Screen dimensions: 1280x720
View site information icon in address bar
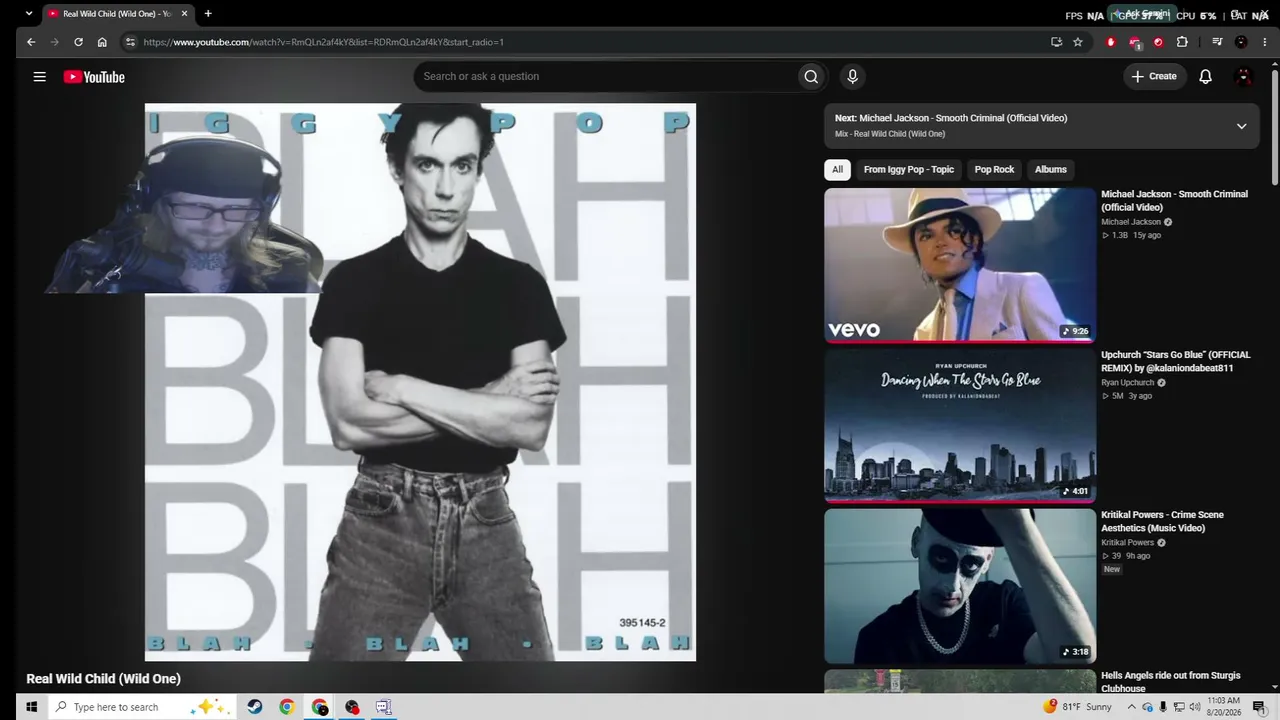[130, 42]
